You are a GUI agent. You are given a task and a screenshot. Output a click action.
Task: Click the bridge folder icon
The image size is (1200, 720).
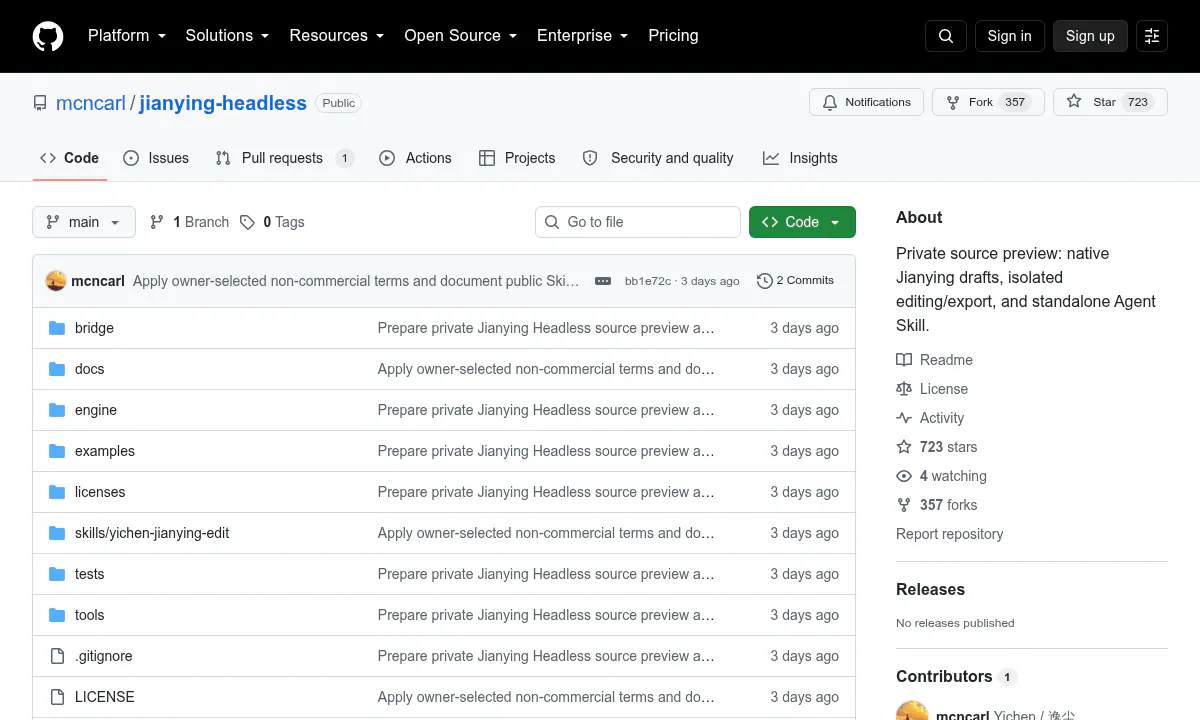tap(57, 328)
